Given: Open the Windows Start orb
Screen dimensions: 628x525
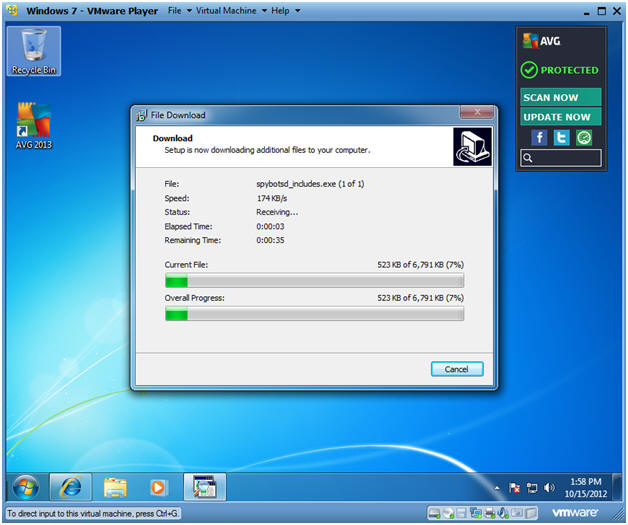Looking at the screenshot, I should pos(26,487).
